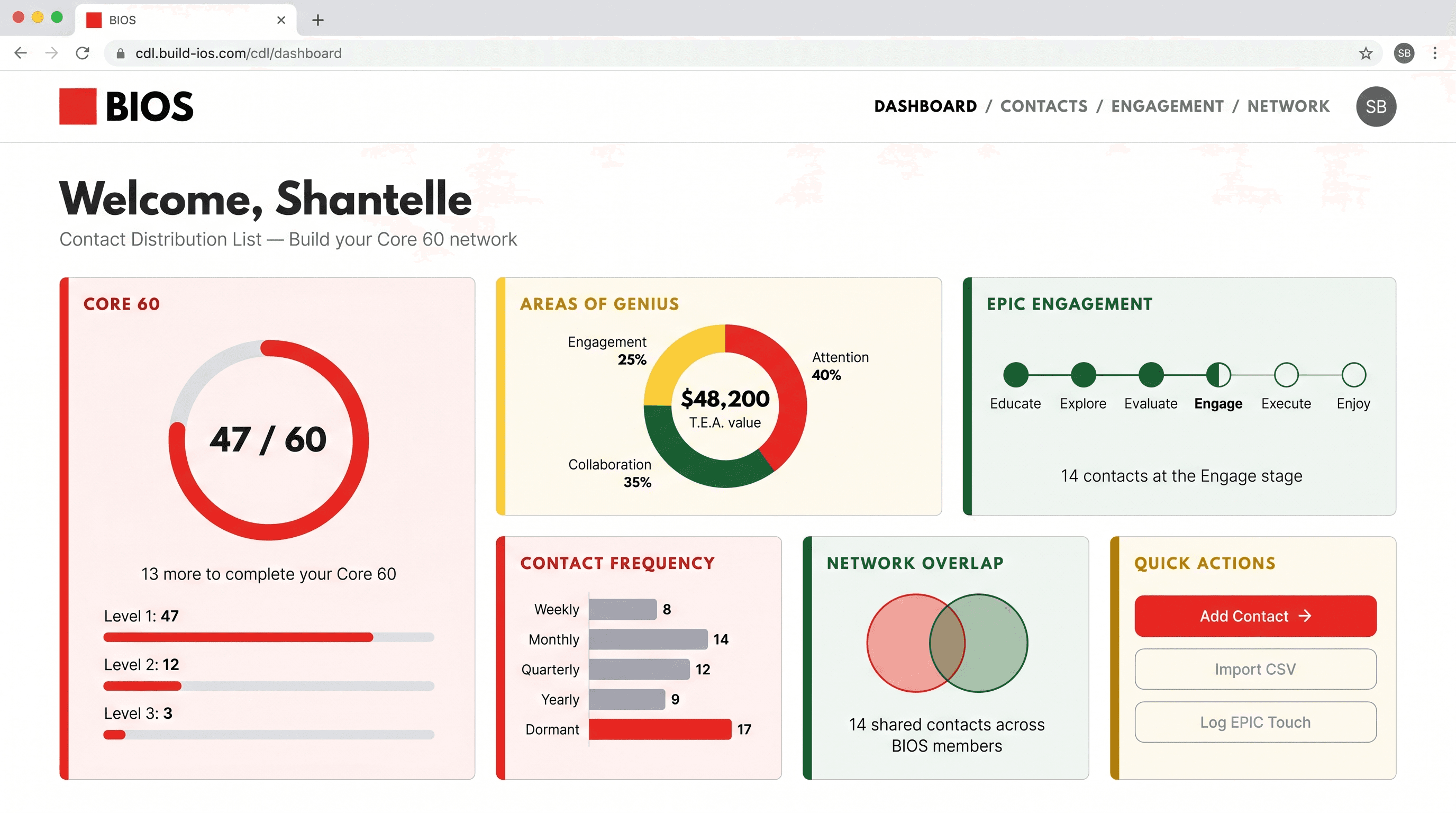Click the Areas of Genius heading
The image size is (1456, 813).
599,304
